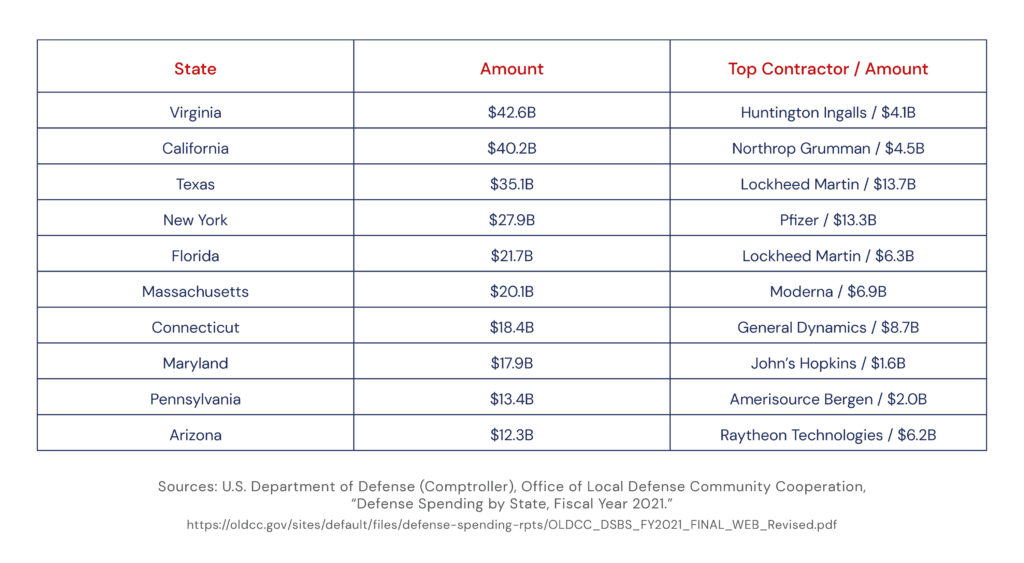
Task: Select the Raytheon Technologies / $6.2B cell
Action: click(x=827, y=435)
